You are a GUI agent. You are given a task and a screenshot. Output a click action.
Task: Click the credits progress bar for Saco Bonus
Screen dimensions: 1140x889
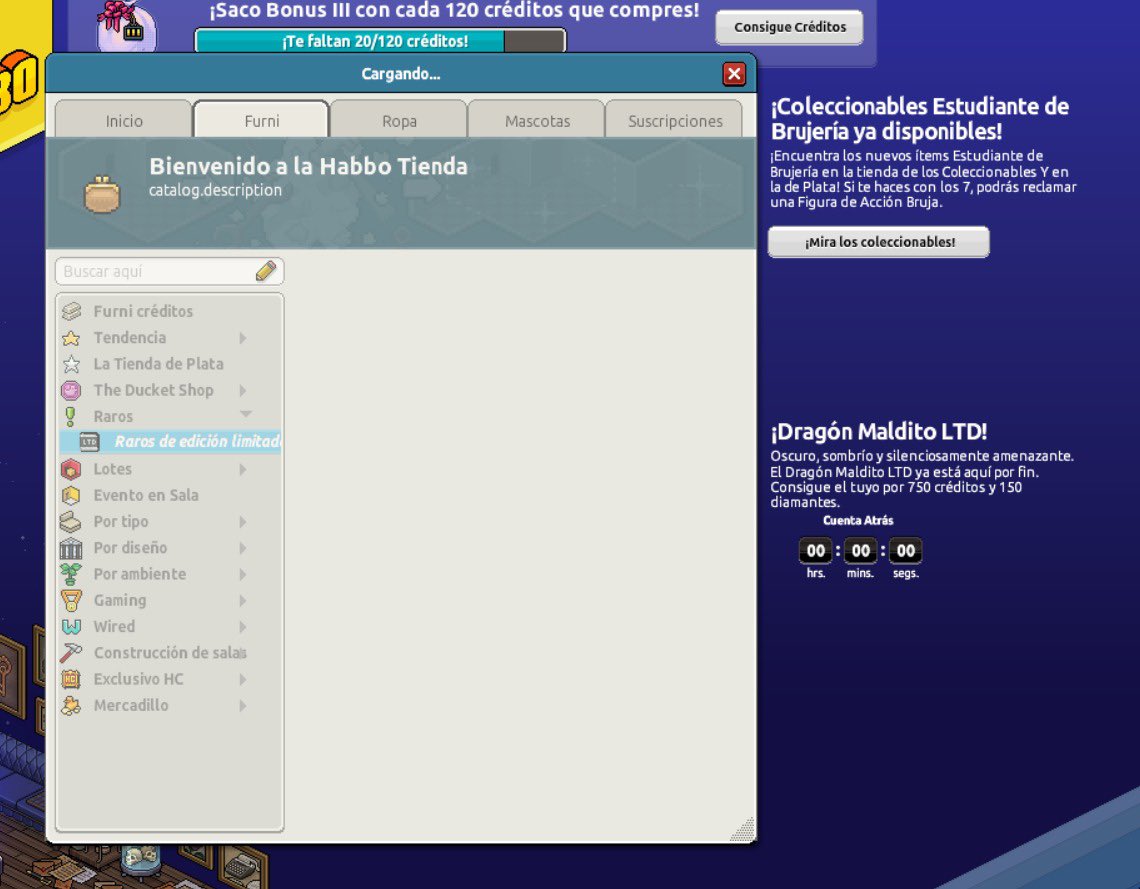380,41
